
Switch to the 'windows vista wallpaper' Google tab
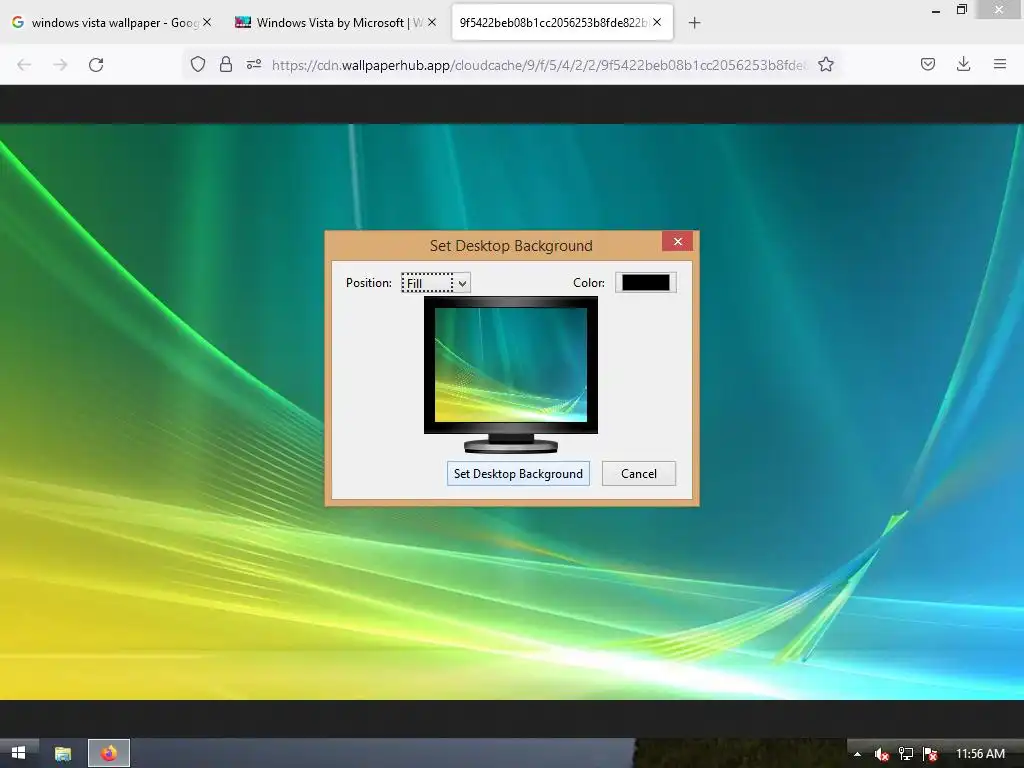[114, 23]
